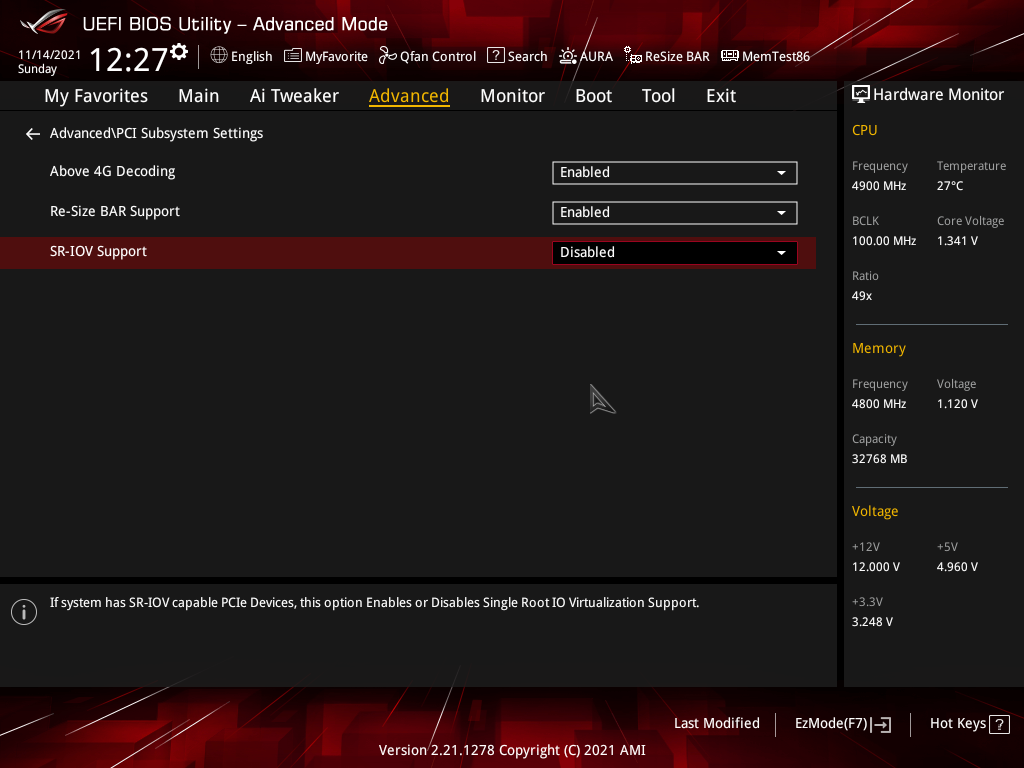Click the Voltage section heading
This screenshot has width=1024, height=768.
[x=875, y=511]
